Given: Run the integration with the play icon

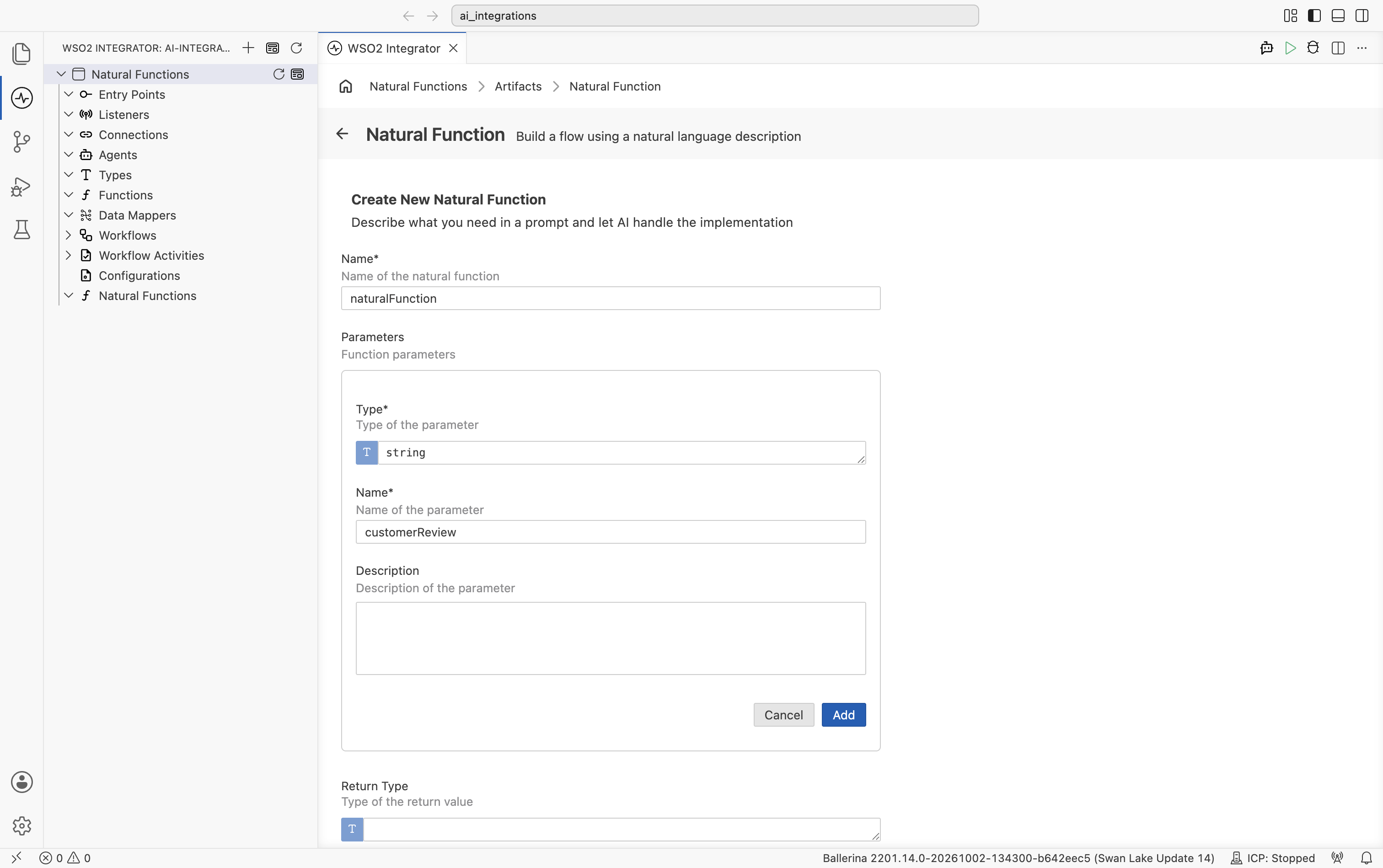Looking at the screenshot, I should coord(1290,48).
